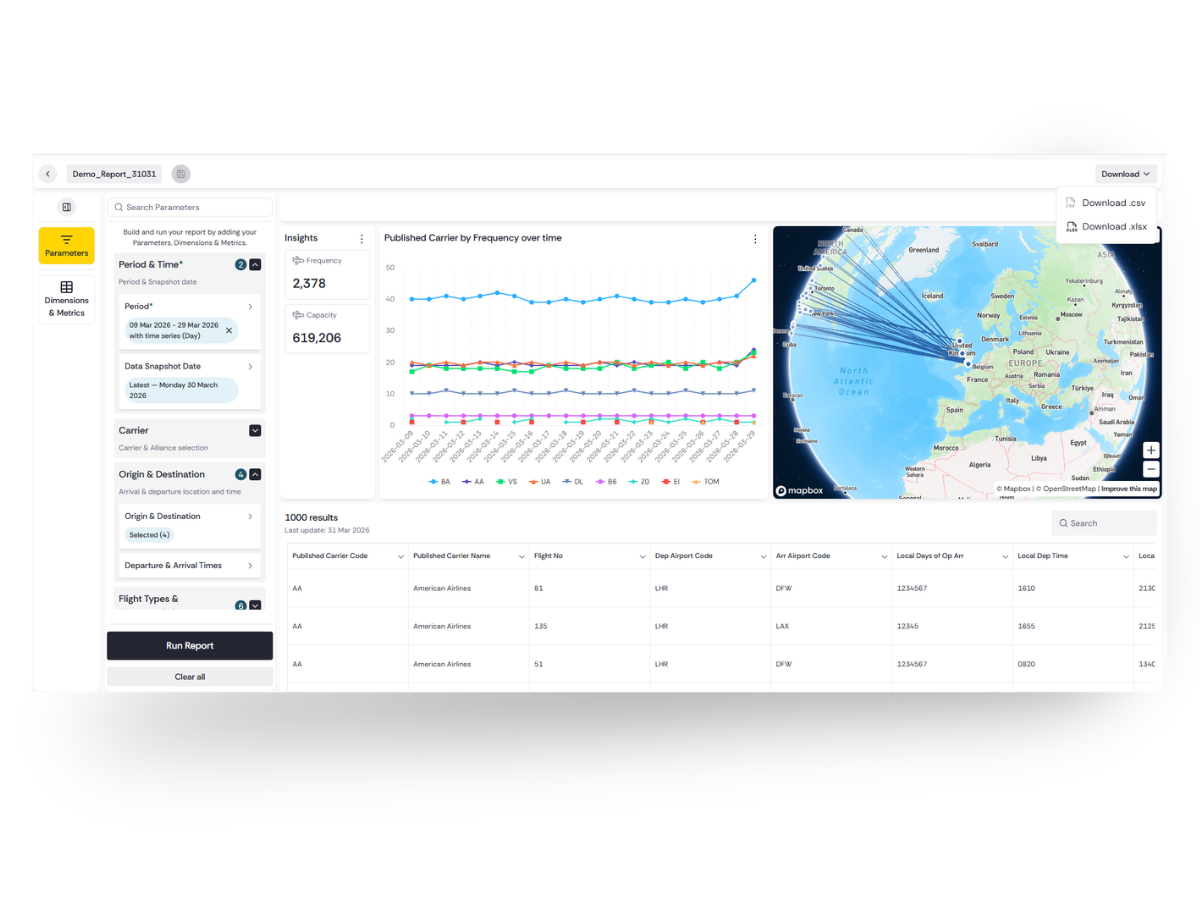This screenshot has width=1200, height=900.
Task: Toggle the BA series in chart legend
Action: click(439, 482)
